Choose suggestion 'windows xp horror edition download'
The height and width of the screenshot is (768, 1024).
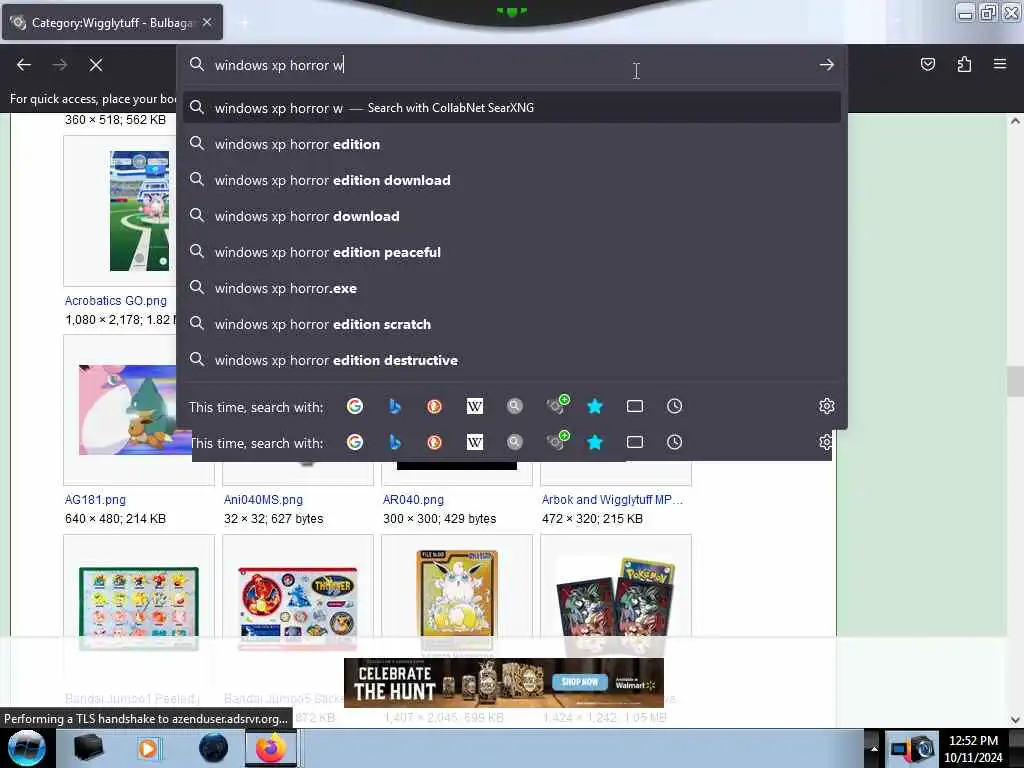click(512, 180)
